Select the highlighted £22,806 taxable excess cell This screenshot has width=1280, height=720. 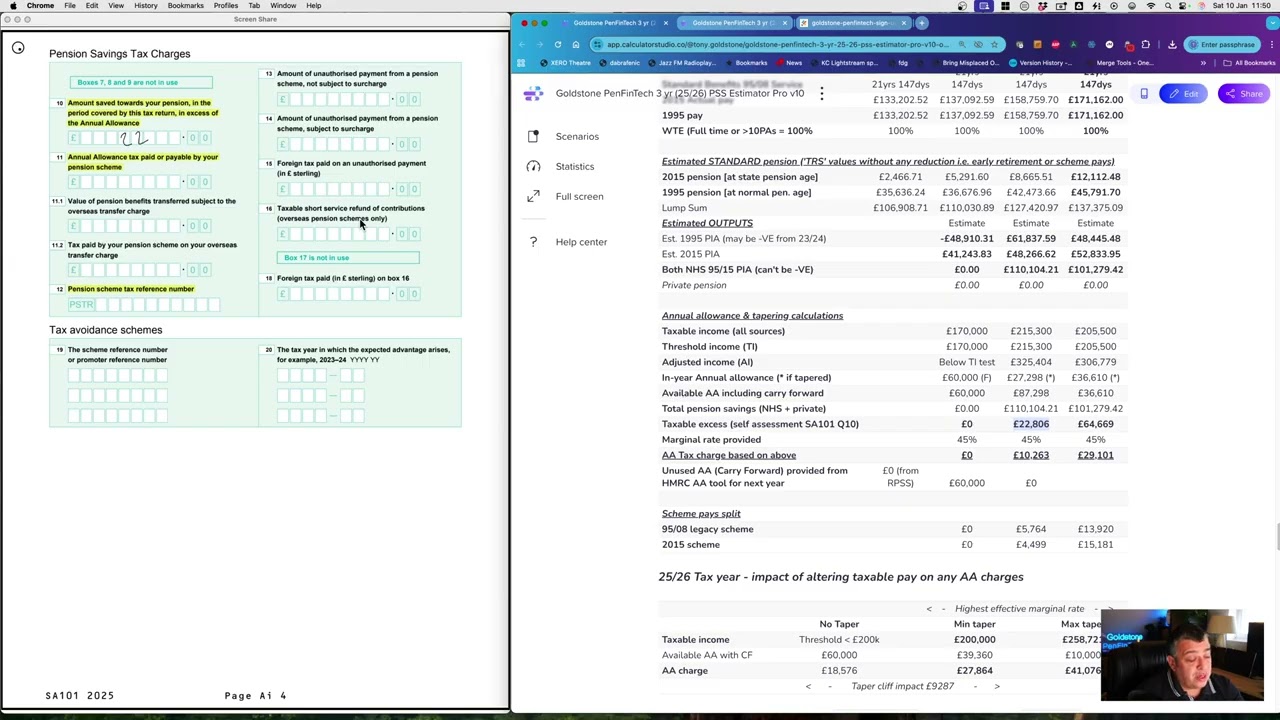(x=1031, y=424)
